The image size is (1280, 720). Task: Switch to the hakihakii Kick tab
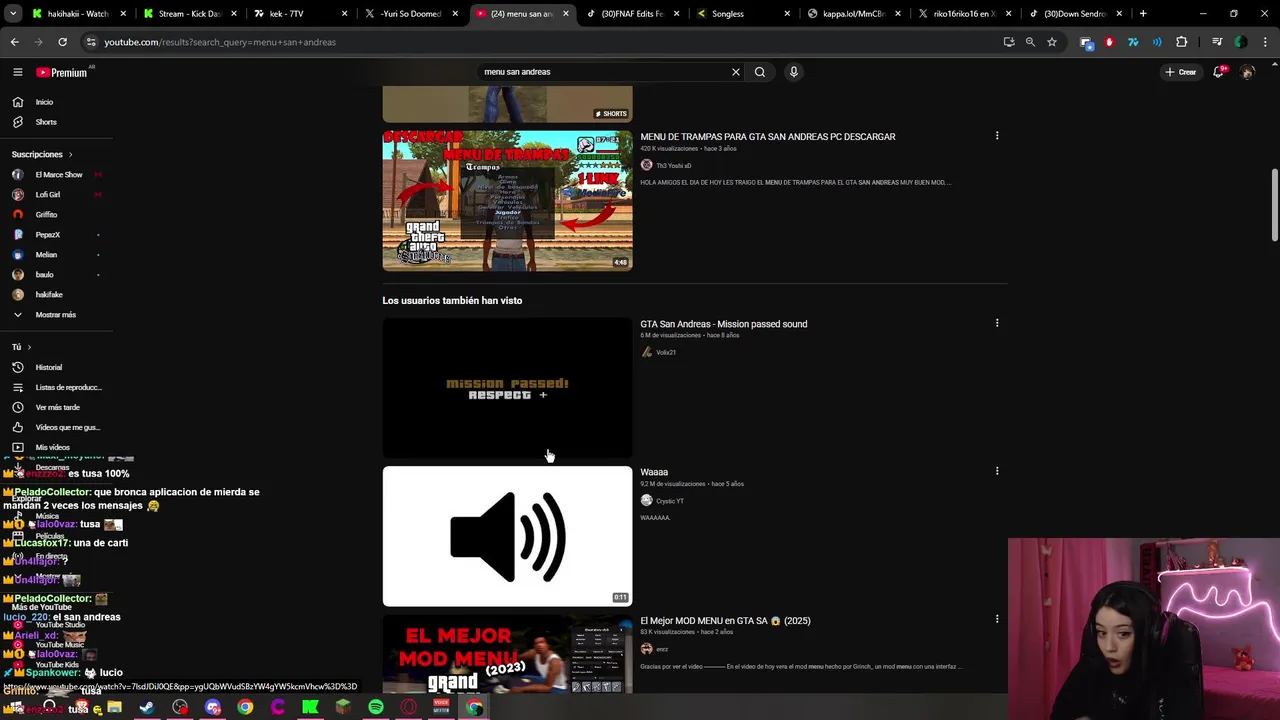point(77,14)
